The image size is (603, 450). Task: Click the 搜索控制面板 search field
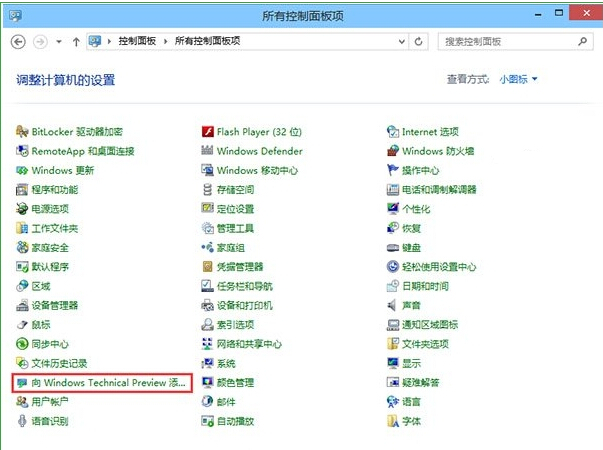(515, 41)
